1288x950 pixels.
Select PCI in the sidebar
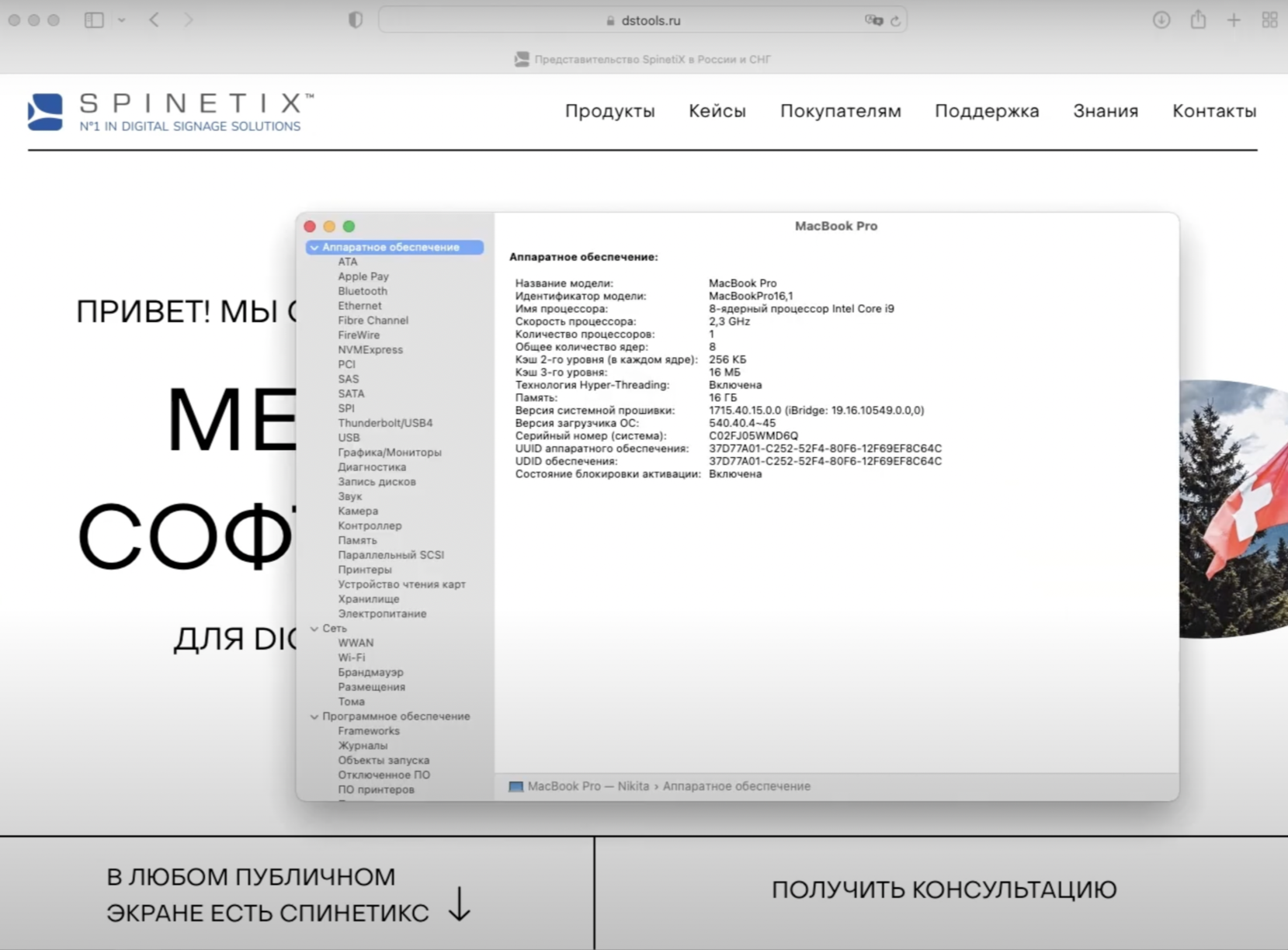click(x=346, y=365)
